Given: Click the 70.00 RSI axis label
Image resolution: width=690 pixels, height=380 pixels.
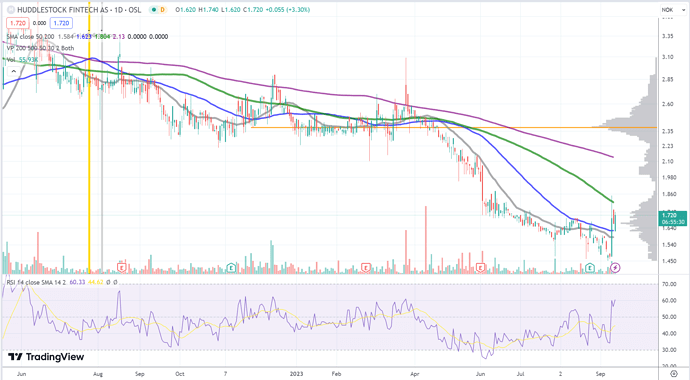Looking at the screenshot, I should pos(669,285).
